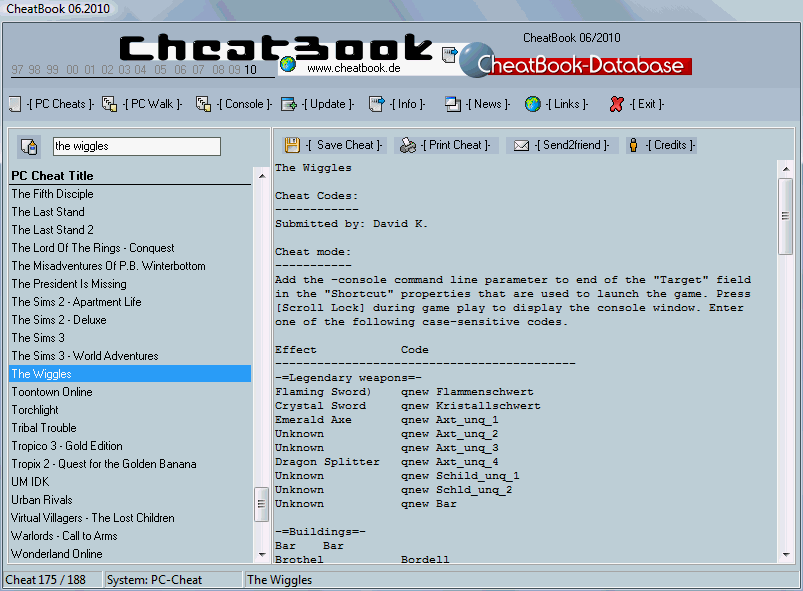
Task: Select 'Warlords - Call to Arms'
Action: [65, 536]
